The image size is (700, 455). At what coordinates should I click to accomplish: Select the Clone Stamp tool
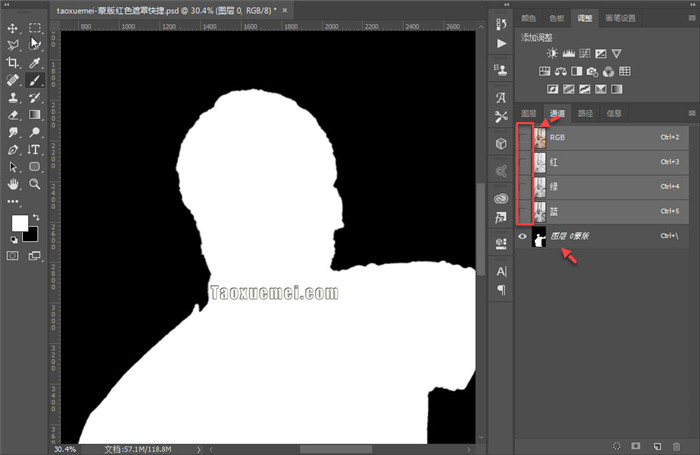[x=13, y=98]
